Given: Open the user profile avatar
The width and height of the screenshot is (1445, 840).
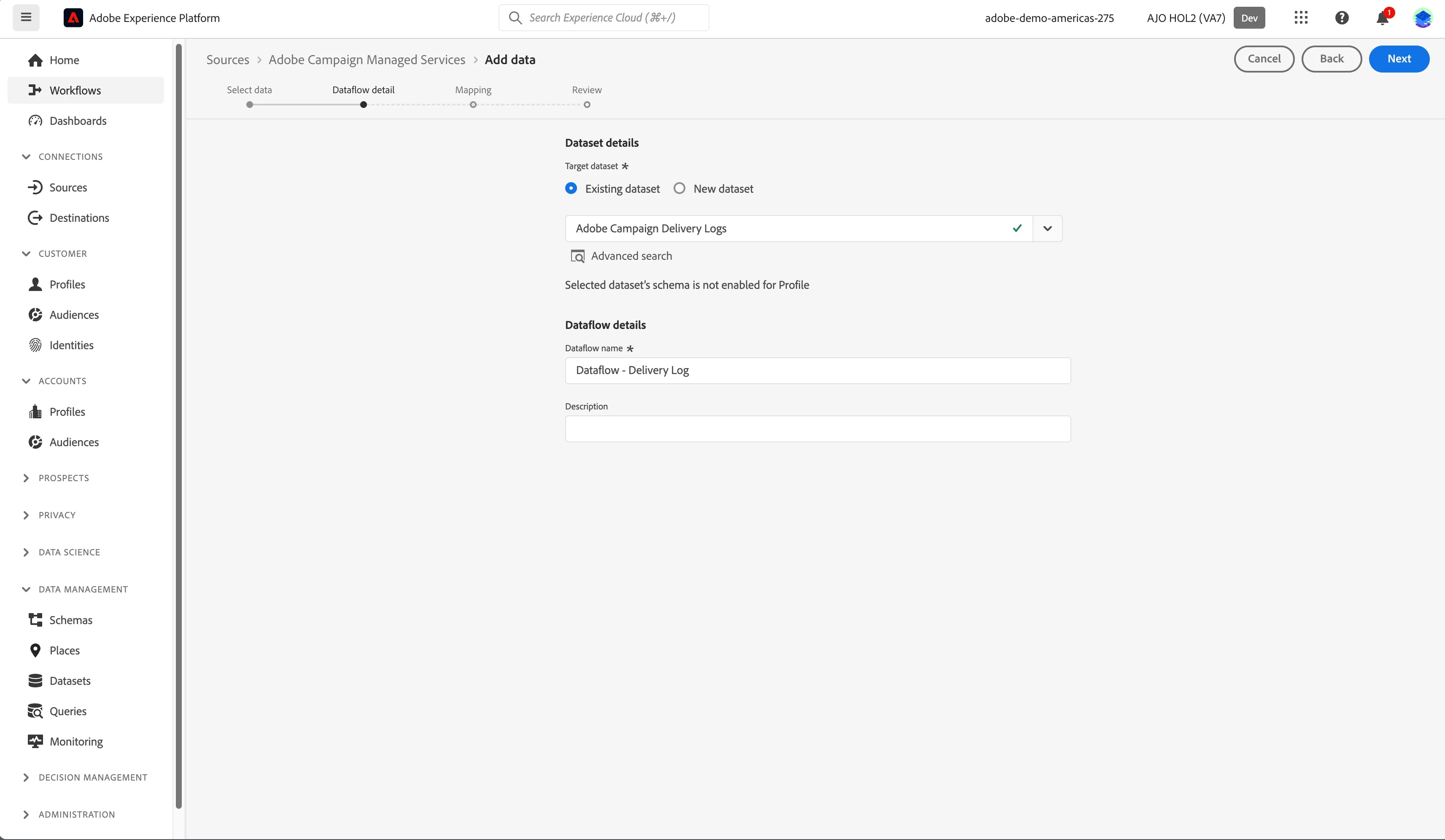Looking at the screenshot, I should click(1423, 18).
